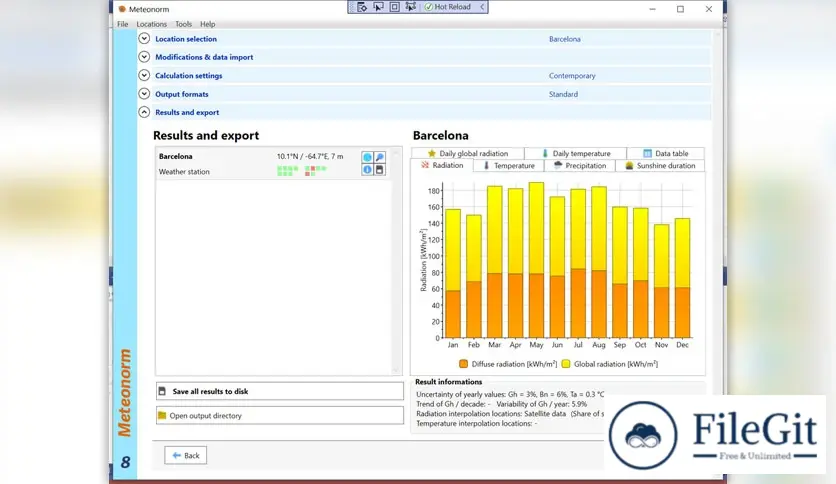836x484 pixels.
Task: Click the Location selection label text
Action: point(186,39)
